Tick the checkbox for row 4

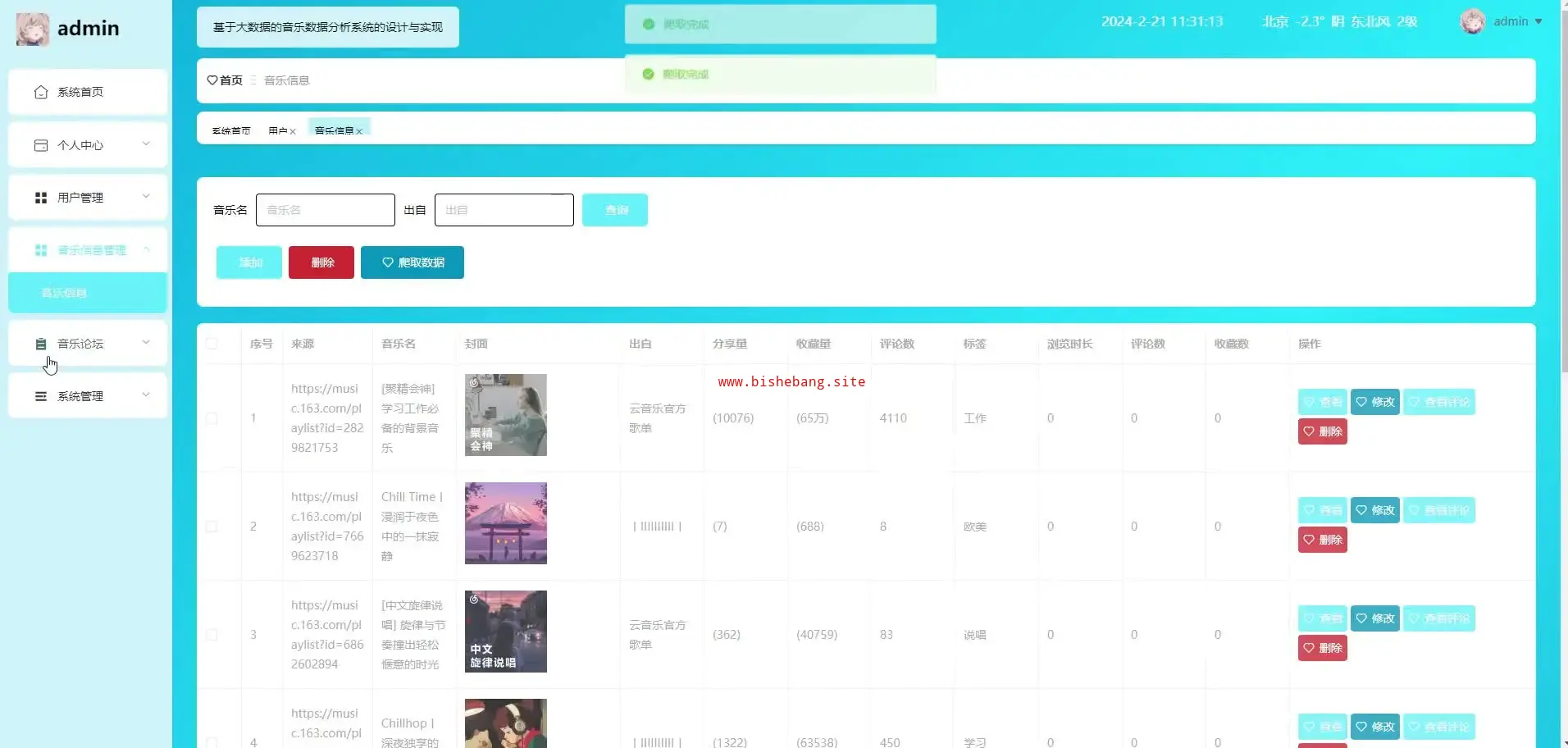212,743
